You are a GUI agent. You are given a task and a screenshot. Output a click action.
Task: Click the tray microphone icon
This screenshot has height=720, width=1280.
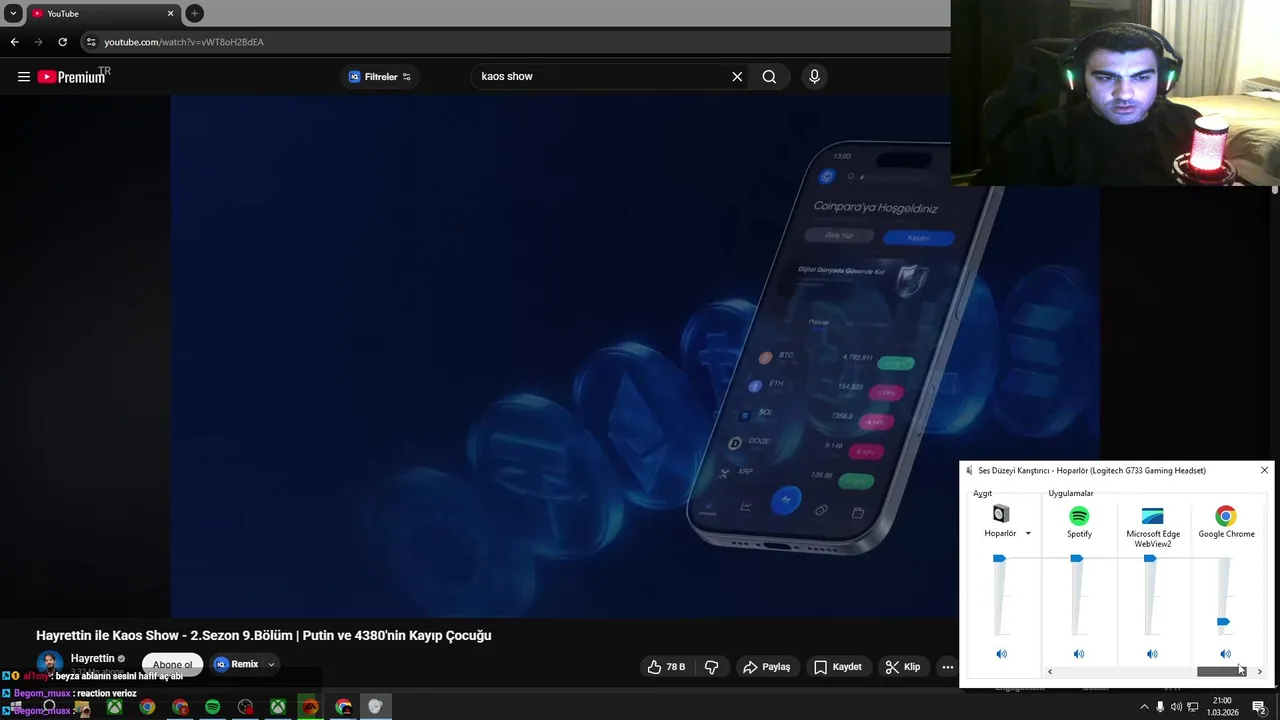1160,707
